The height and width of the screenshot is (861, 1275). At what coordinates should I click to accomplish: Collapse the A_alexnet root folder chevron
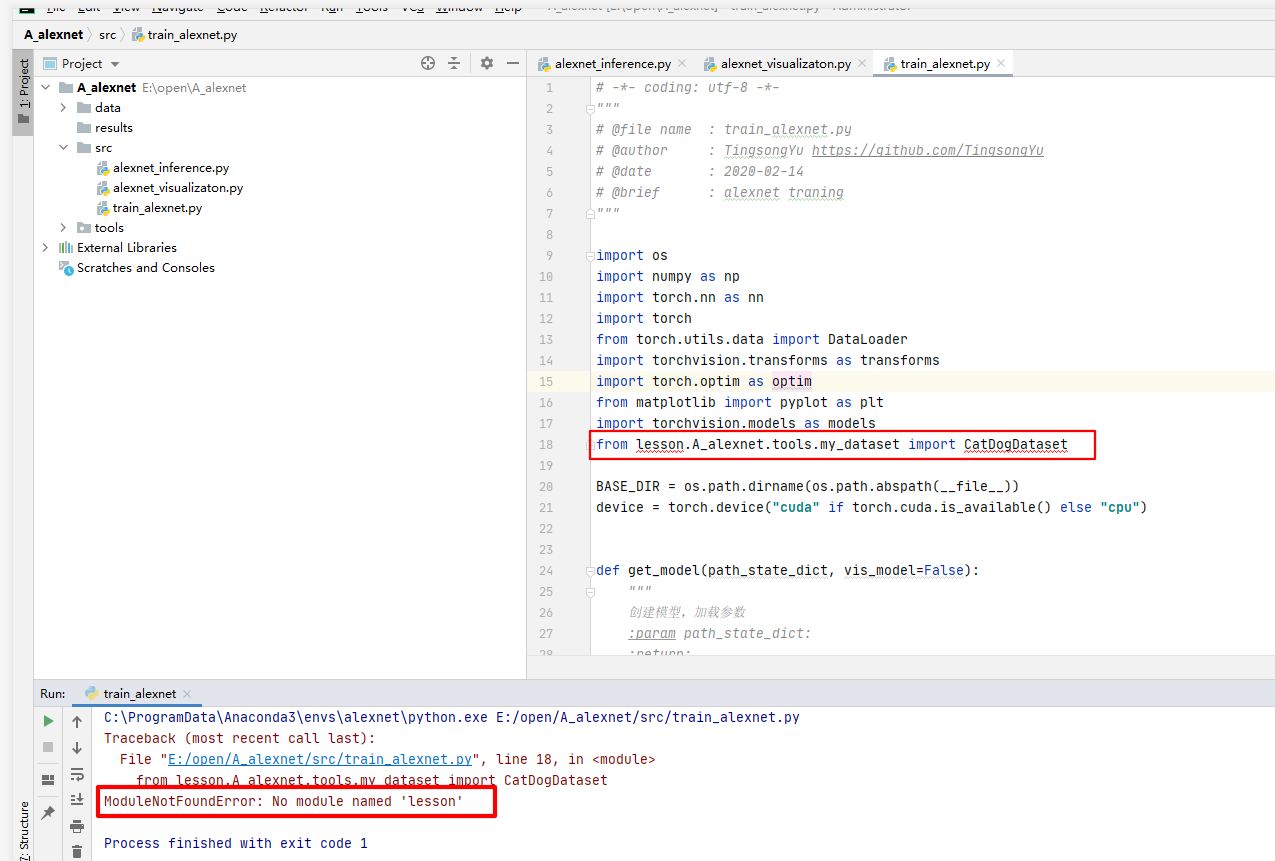click(x=46, y=88)
